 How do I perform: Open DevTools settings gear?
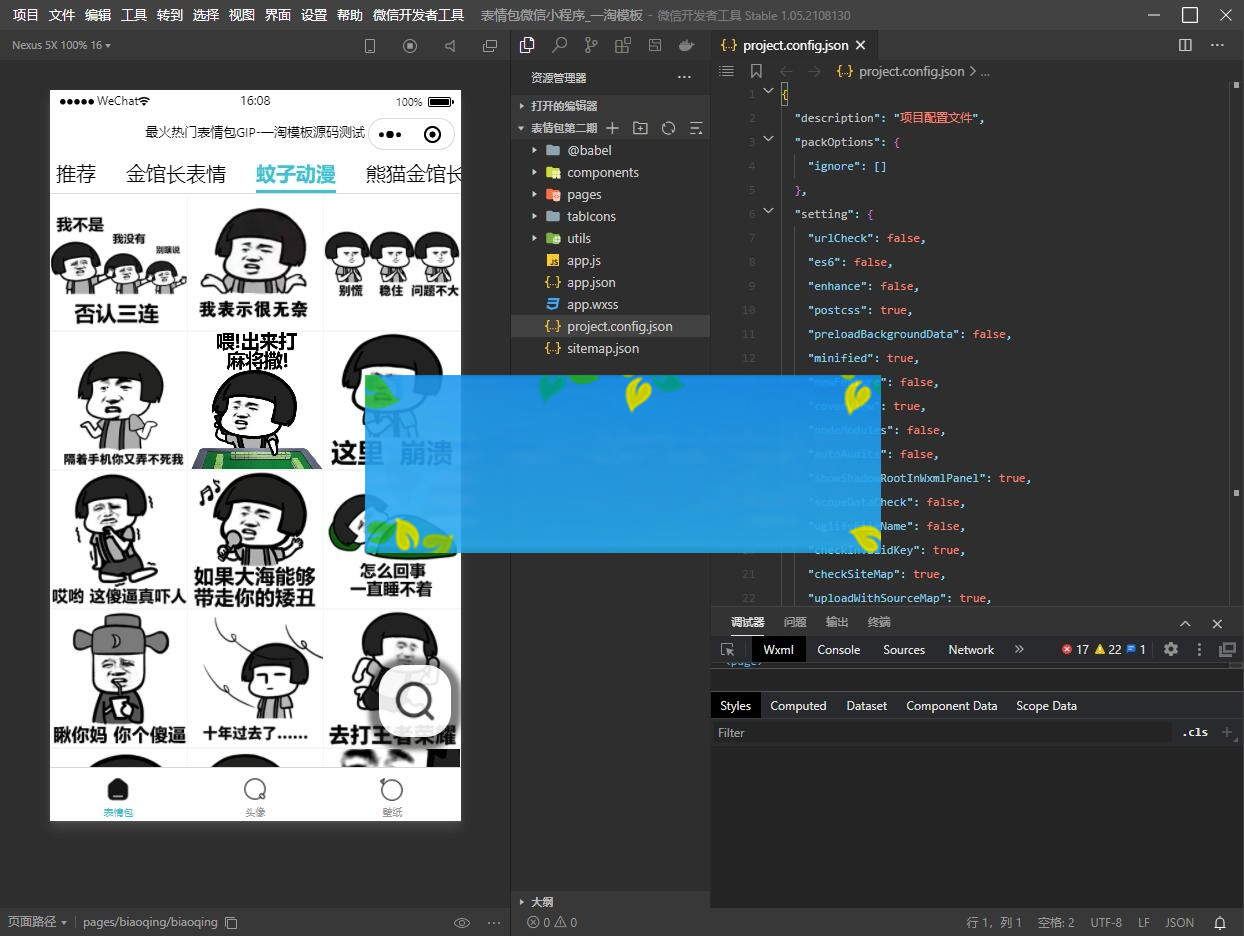[1171, 649]
